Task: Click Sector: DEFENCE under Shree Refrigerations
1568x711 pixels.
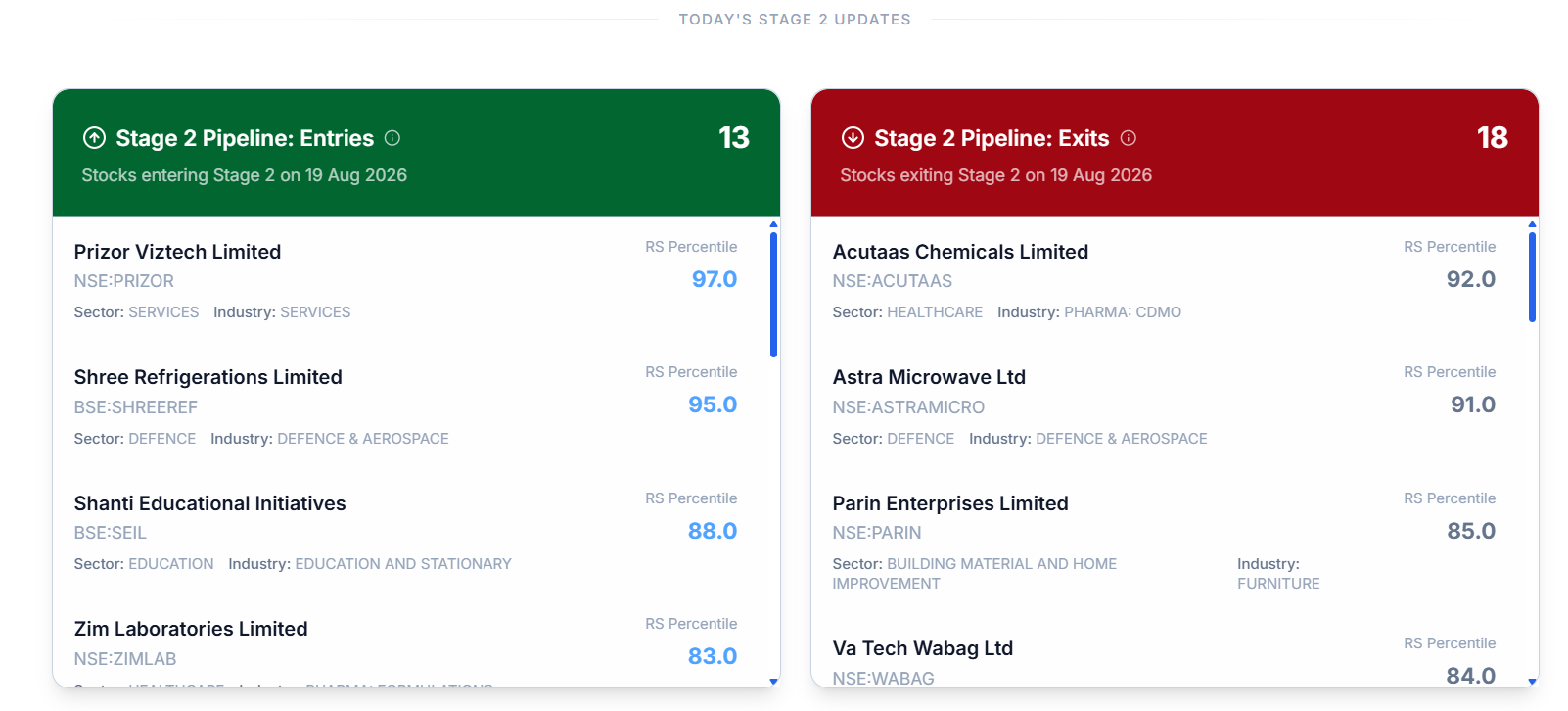Action: [135, 439]
